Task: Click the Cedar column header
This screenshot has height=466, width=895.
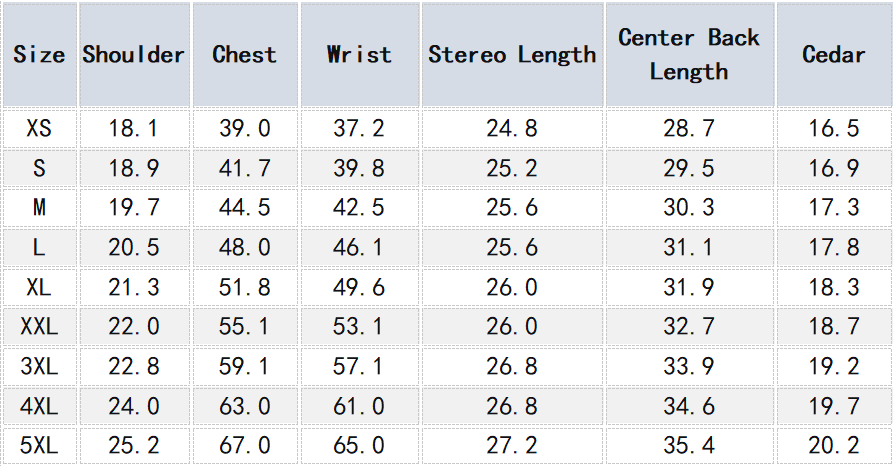Action: (x=833, y=55)
